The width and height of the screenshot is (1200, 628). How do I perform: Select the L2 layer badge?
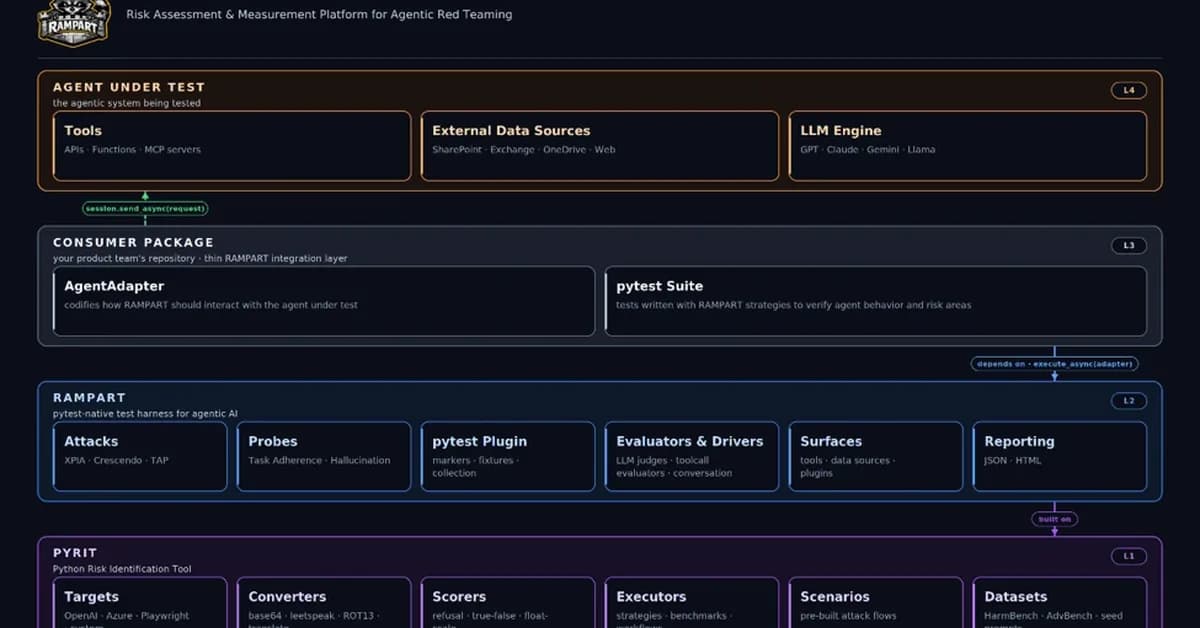pos(1129,400)
